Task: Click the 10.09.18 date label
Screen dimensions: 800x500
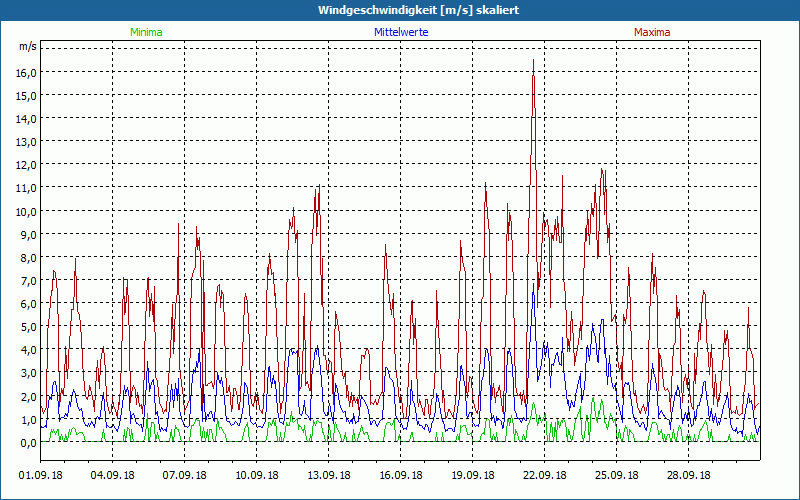Action: [256, 475]
